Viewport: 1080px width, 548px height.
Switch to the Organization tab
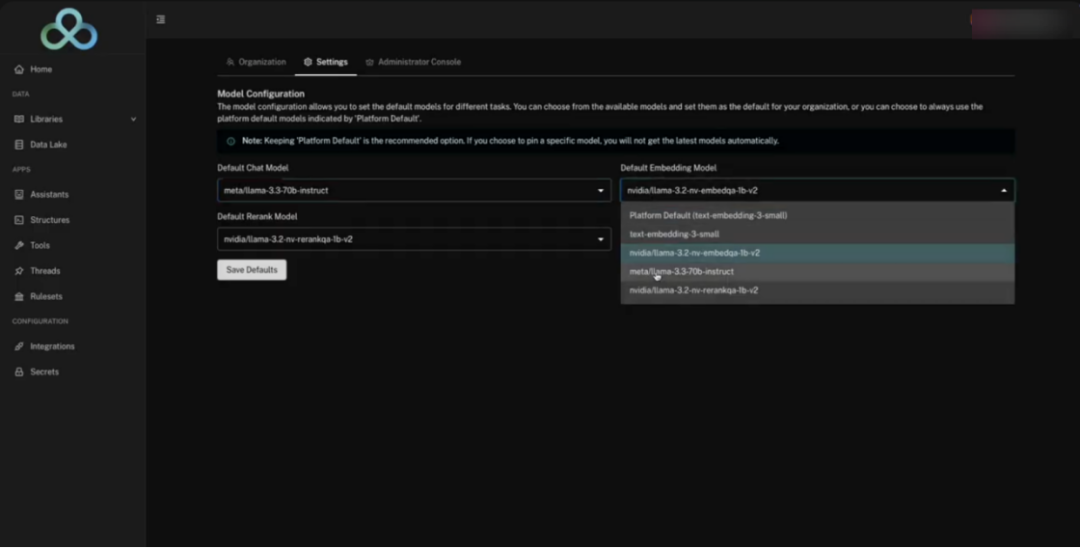[x=256, y=62]
